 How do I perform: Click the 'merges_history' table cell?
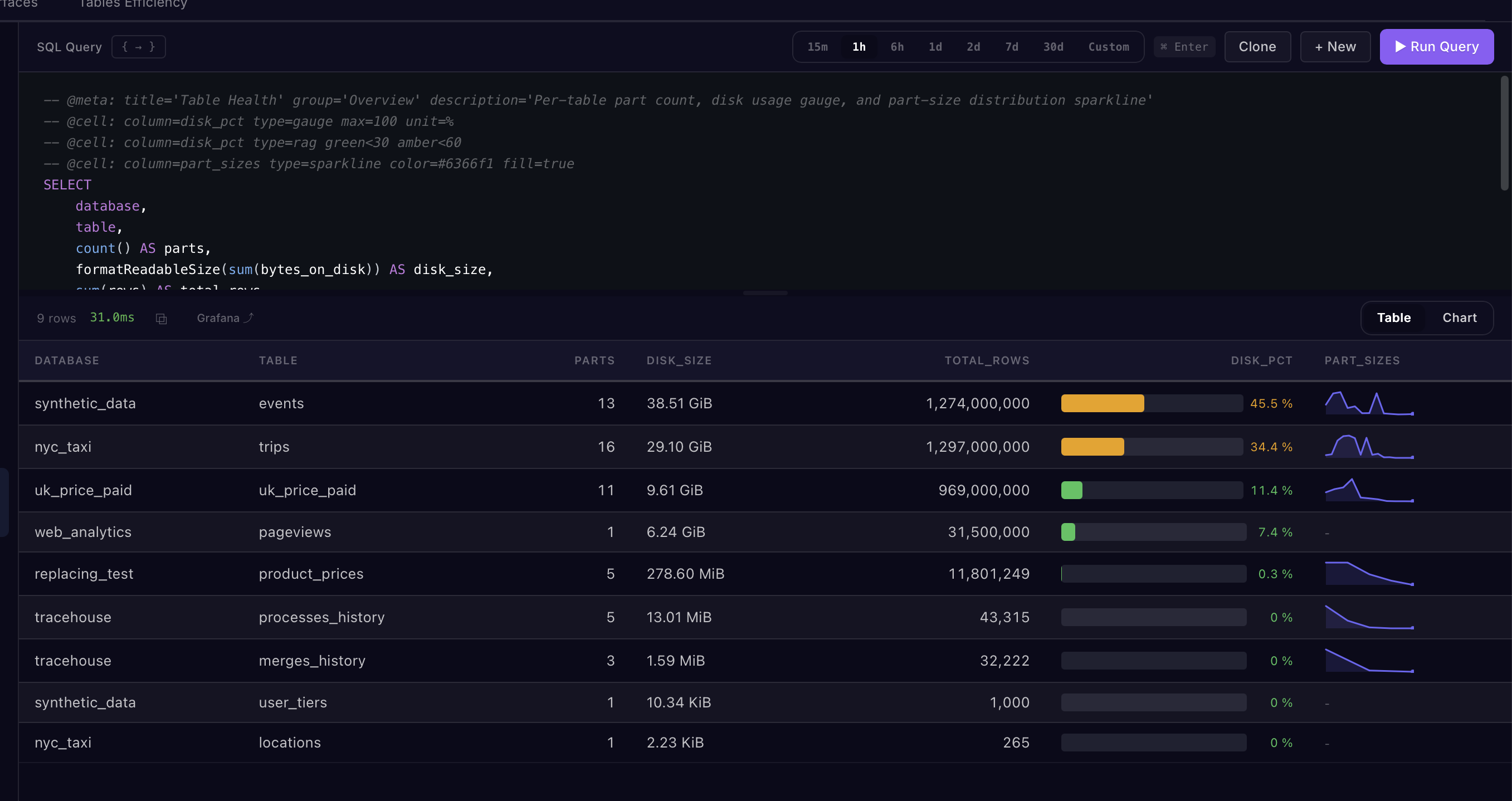coord(312,661)
